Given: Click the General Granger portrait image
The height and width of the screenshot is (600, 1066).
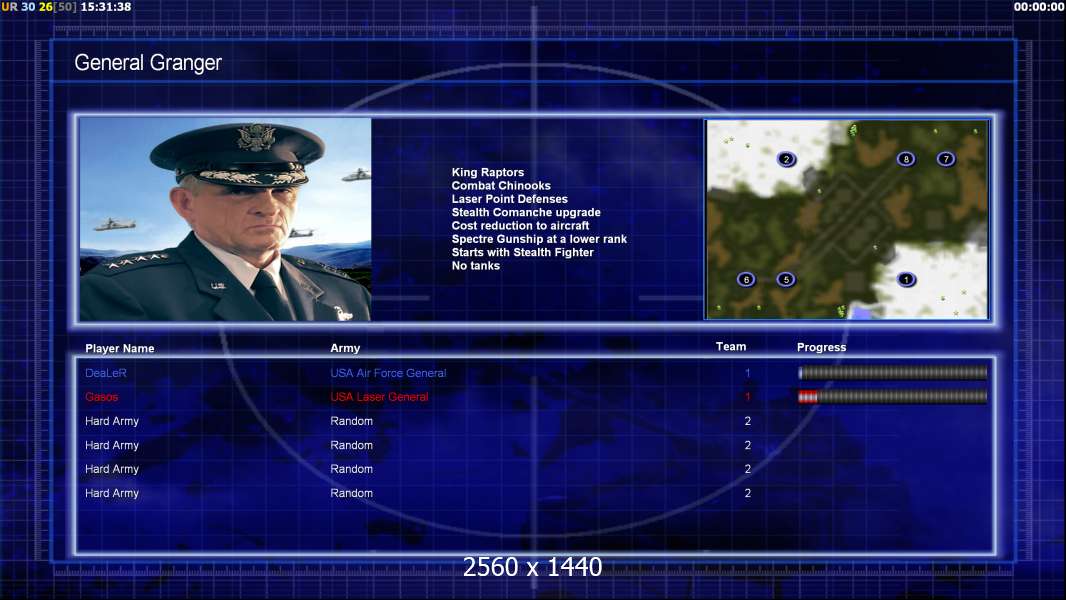Looking at the screenshot, I should pyautogui.click(x=225, y=219).
